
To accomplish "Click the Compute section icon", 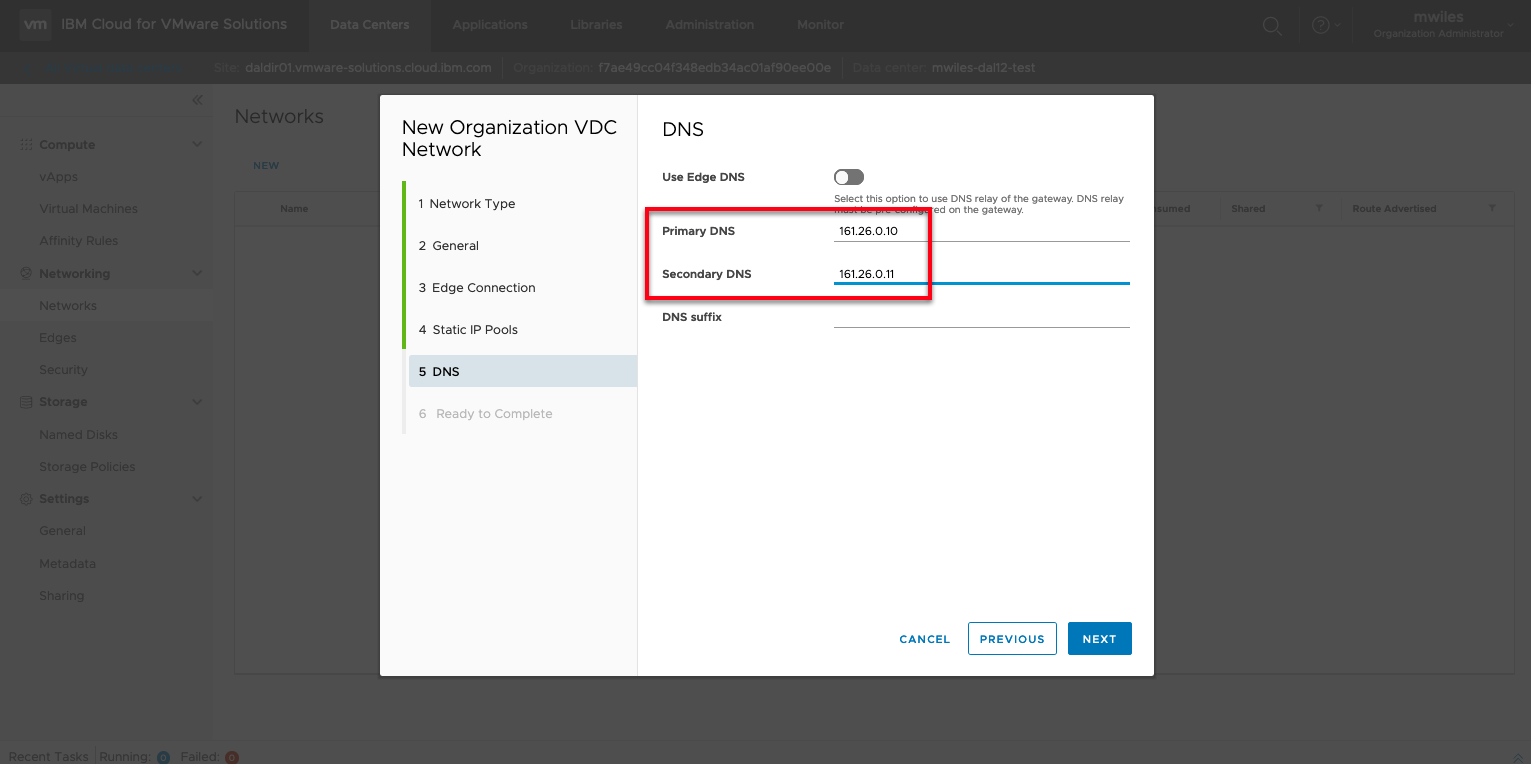I will [x=26, y=145].
